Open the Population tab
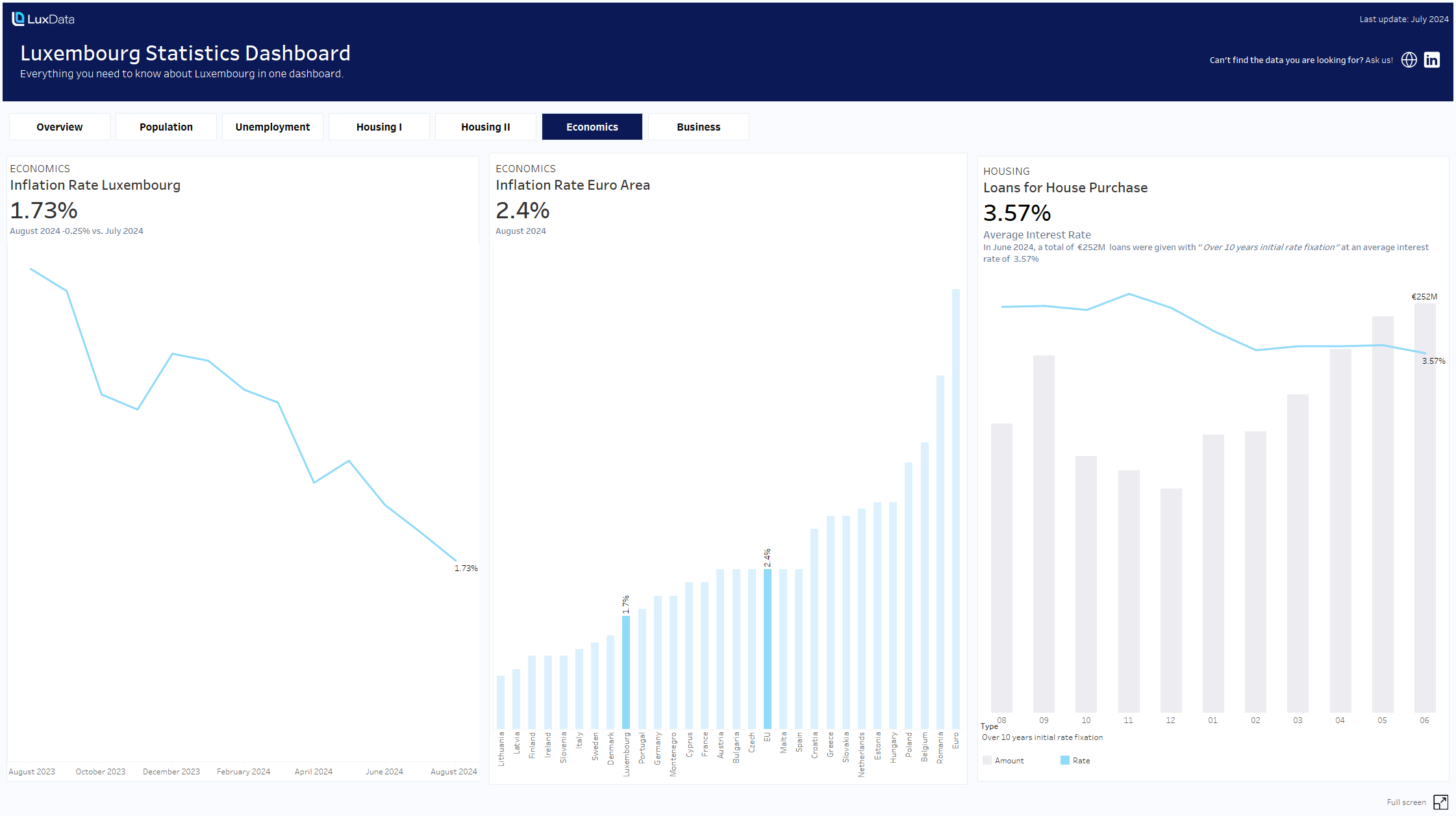Screen dimensions: 1456x816 click(x=166, y=127)
